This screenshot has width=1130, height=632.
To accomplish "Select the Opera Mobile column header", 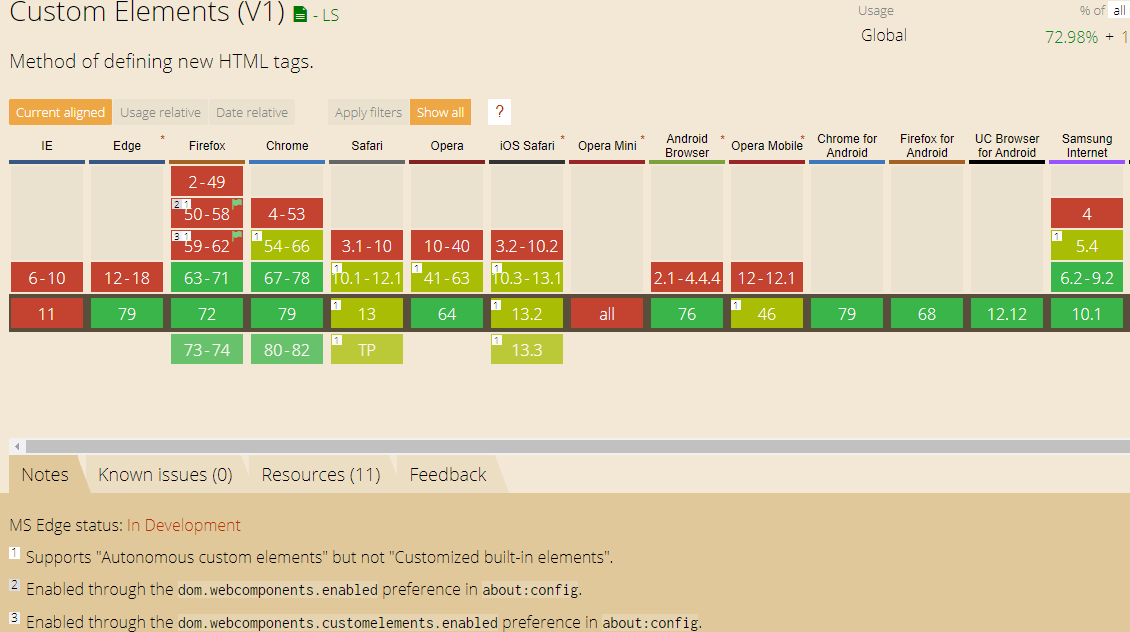I will click(x=767, y=146).
